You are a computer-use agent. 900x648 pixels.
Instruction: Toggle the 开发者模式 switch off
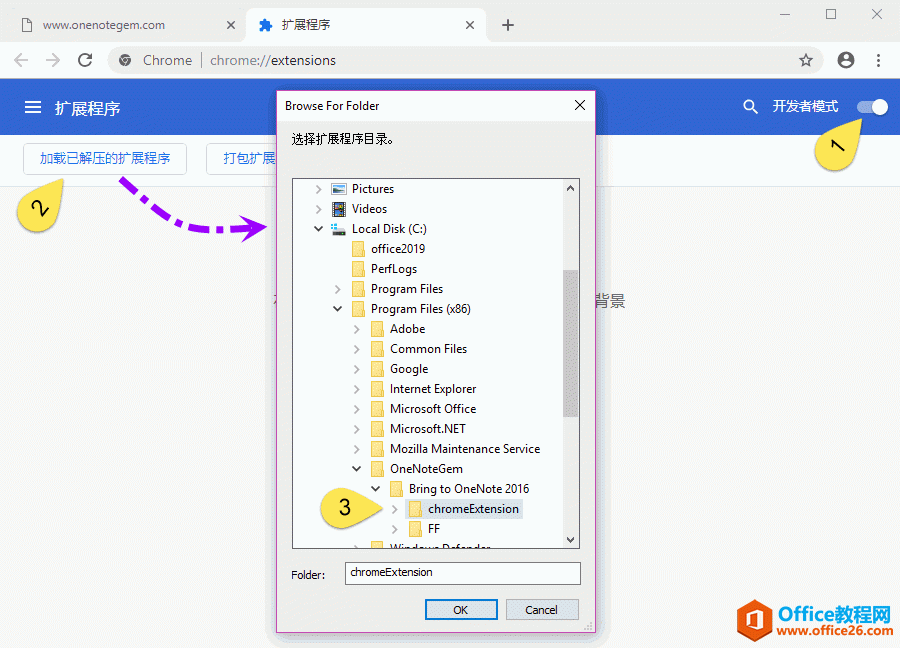[871, 106]
